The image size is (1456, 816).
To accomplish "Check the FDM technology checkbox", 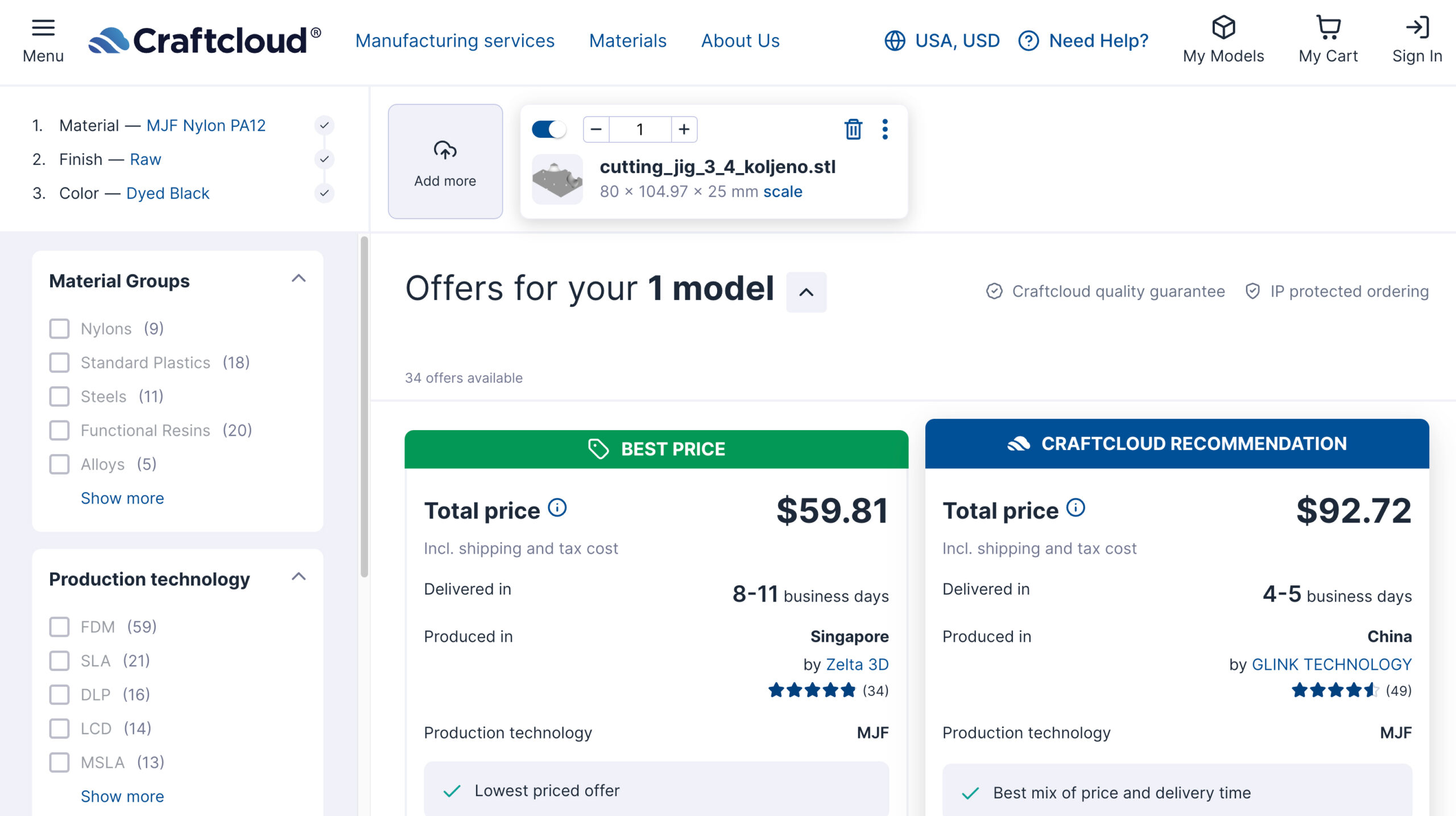I will pos(59,627).
